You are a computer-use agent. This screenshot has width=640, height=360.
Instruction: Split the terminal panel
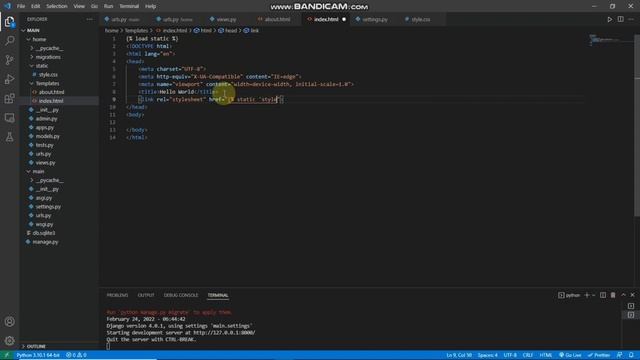[x=603, y=295]
